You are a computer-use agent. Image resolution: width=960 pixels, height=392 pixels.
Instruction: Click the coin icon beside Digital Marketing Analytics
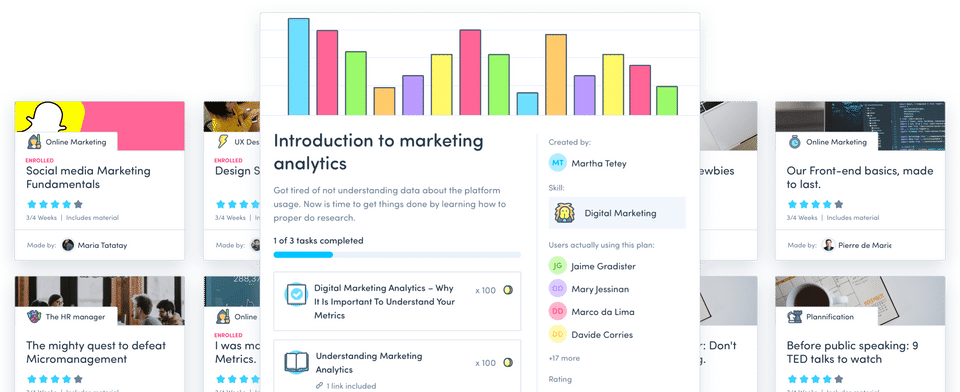(x=508, y=290)
